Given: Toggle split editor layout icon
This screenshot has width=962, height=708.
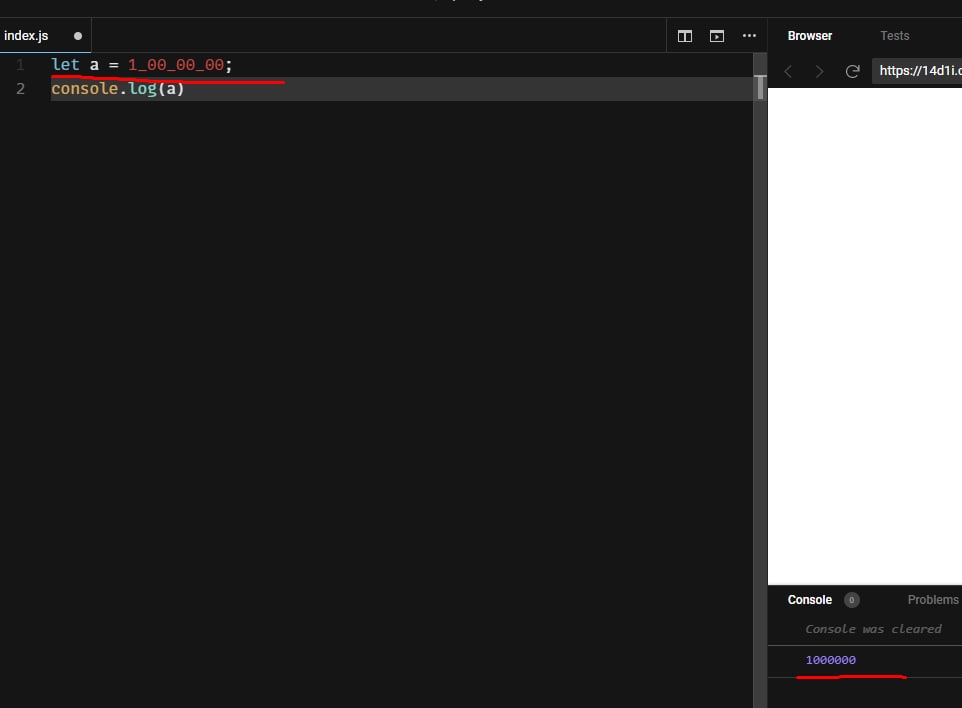Looking at the screenshot, I should point(685,36).
